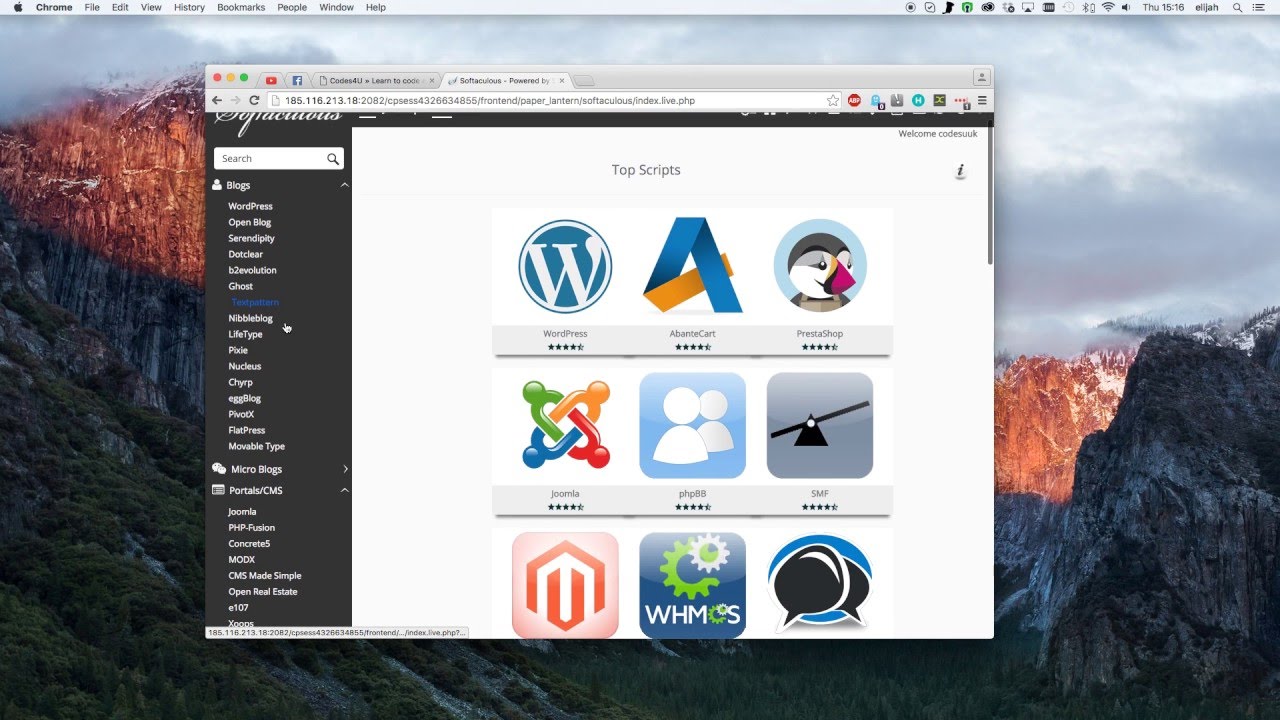Open the AdBlock Plus extension
Viewport: 1280px width, 720px height.
(x=854, y=101)
